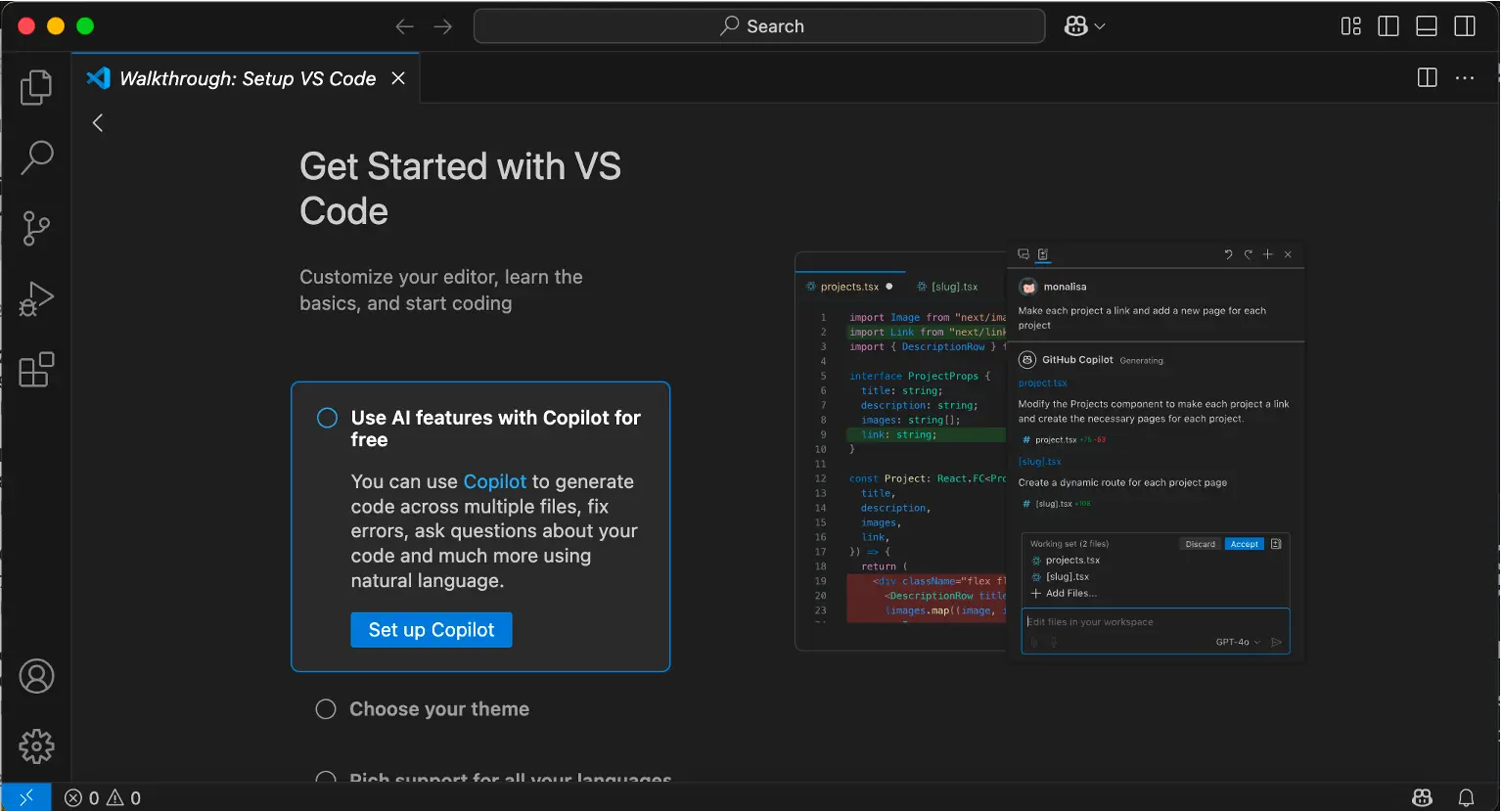Open the Extensions view
1501x812 pixels.
coord(36,369)
